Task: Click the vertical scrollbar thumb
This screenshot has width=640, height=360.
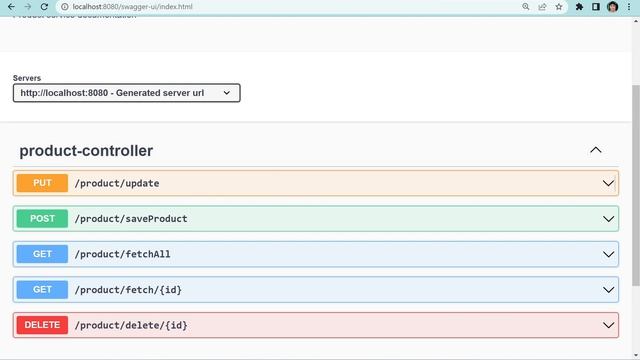Action: 636,186
